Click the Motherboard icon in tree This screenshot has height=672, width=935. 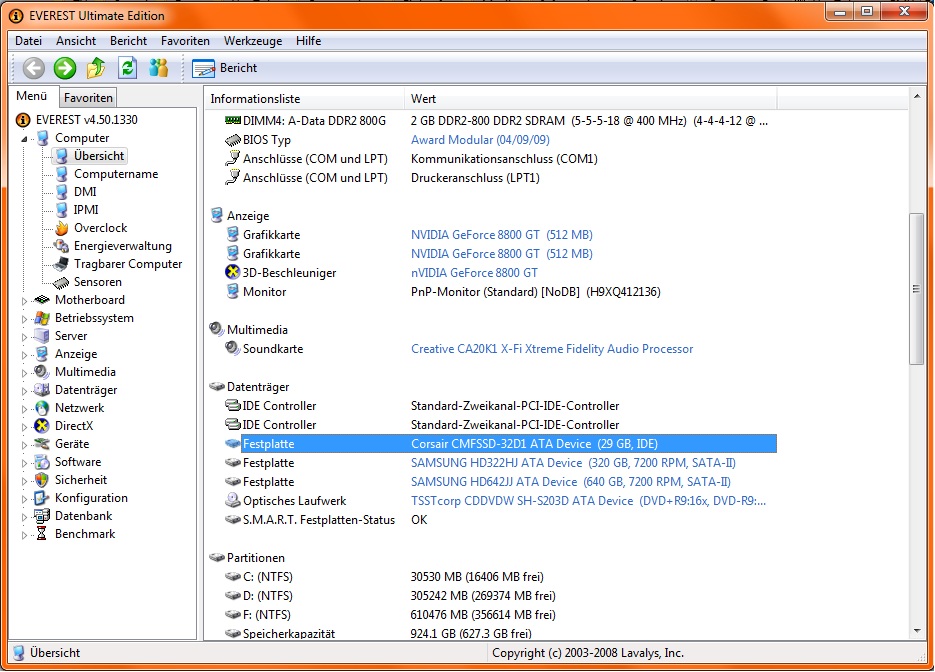pyautogui.click(x=42, y=300)
